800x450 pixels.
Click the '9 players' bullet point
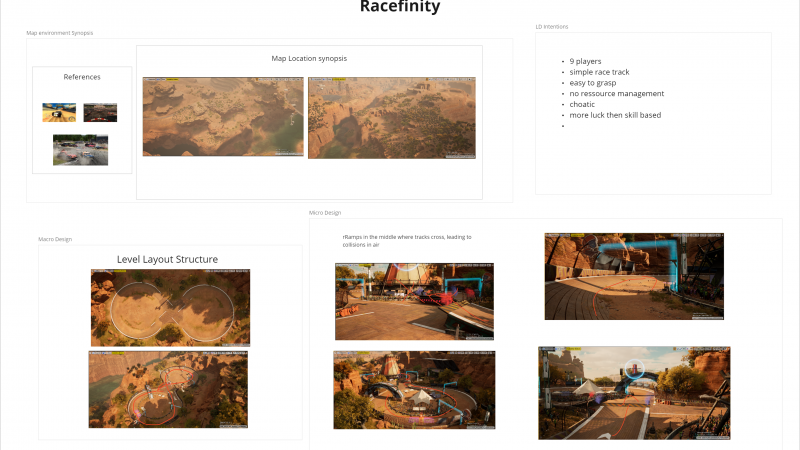click(x=586, y=62)
